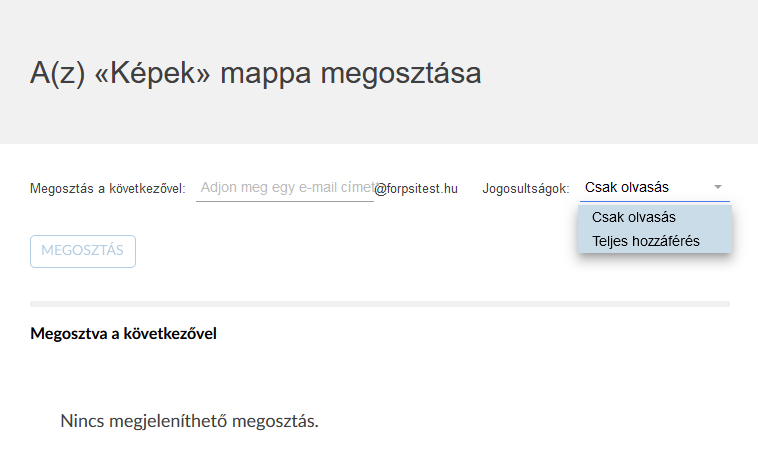Click the @forpsitest.hu domain suffix text
The image size is (758, 456).
point(416,189)
